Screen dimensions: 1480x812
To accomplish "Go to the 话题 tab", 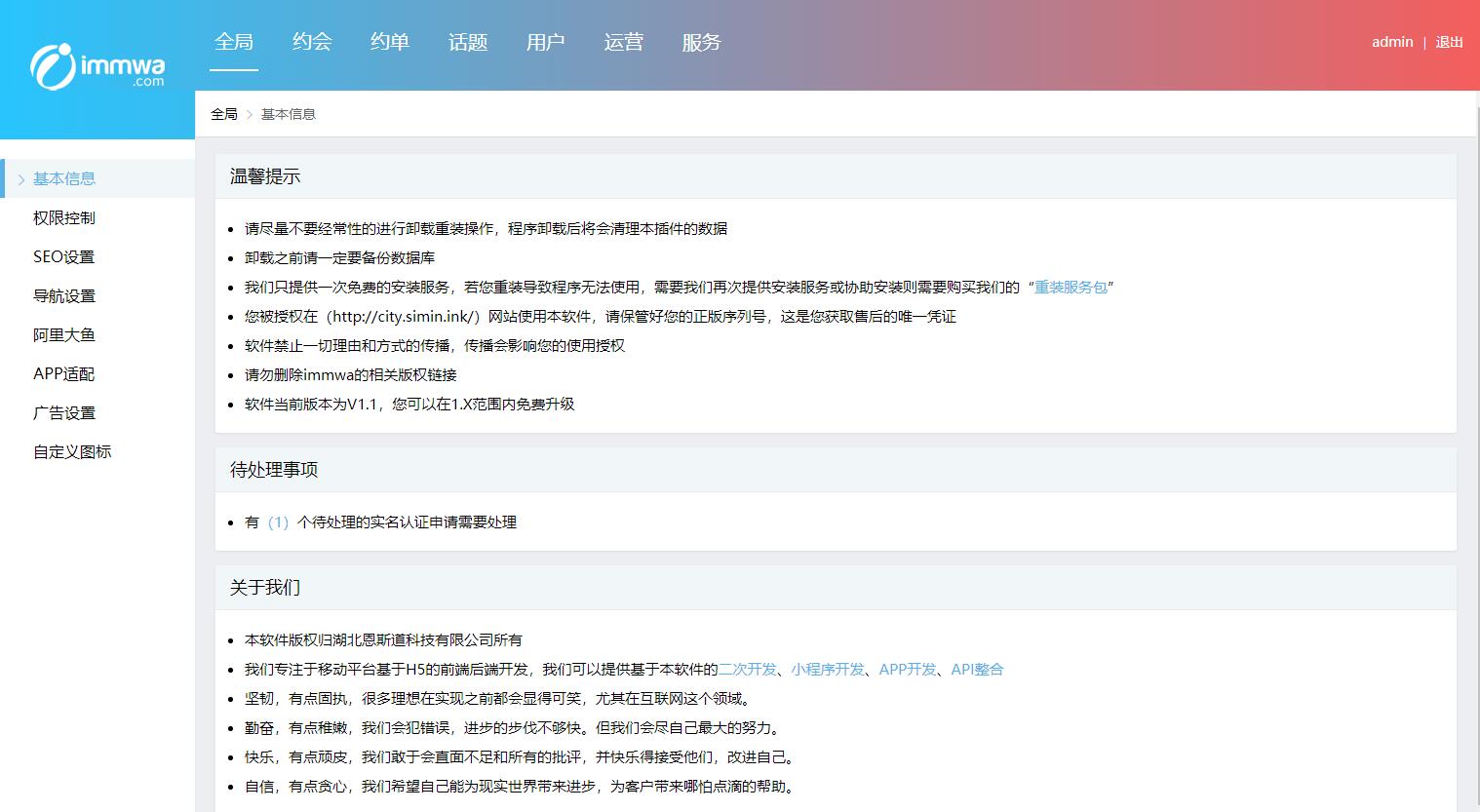I will pos(468,42).
